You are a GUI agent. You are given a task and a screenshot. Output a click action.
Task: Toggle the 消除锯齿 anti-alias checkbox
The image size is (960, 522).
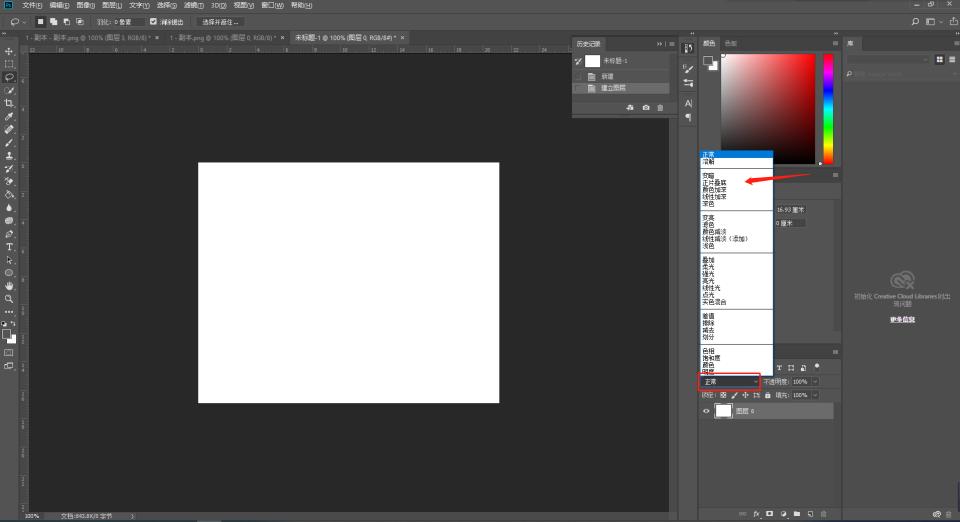coord(153,21)
